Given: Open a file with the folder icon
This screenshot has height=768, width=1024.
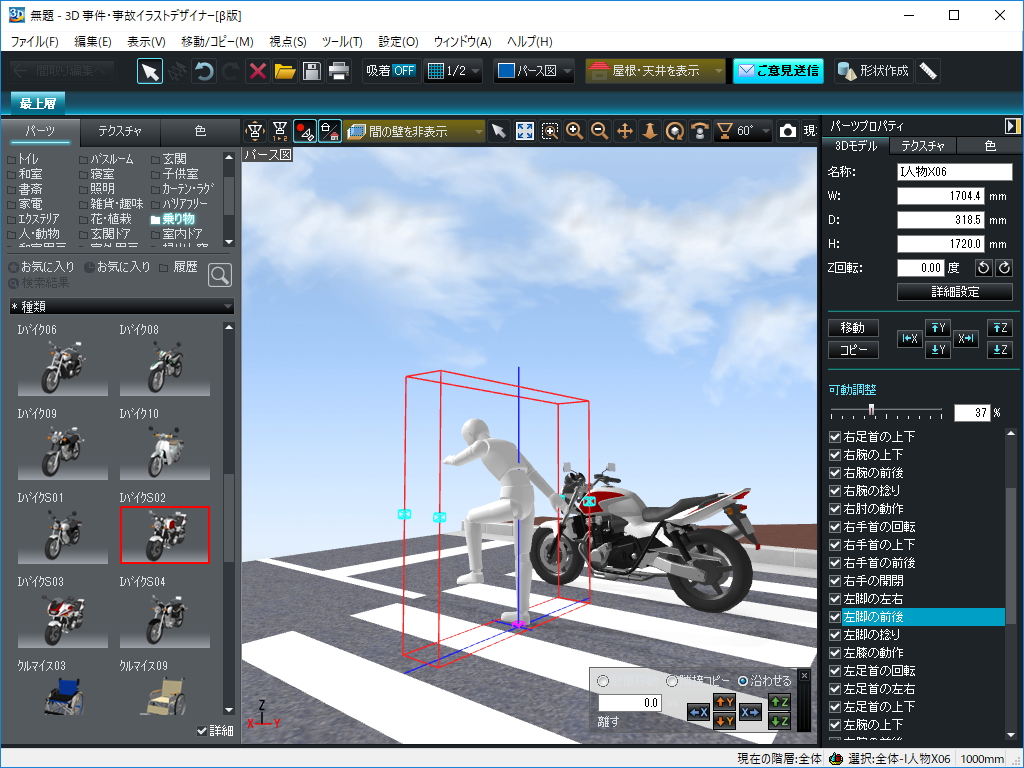Looking at the screenshot, I should point(287,70).
